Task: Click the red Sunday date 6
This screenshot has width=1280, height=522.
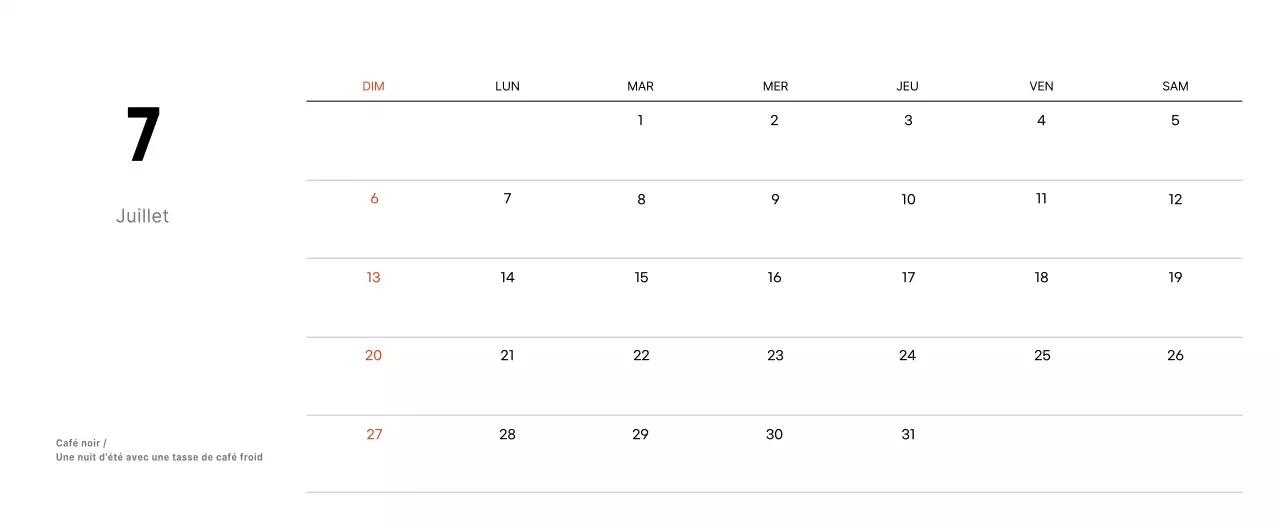Action: 374,199
